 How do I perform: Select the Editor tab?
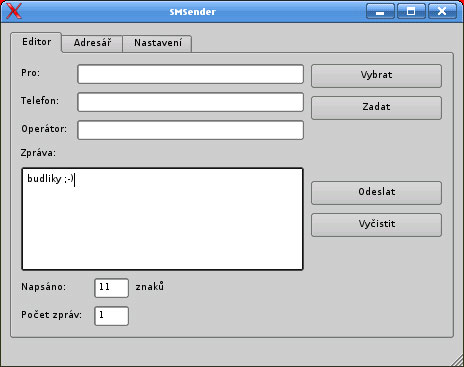click(36, 42)
